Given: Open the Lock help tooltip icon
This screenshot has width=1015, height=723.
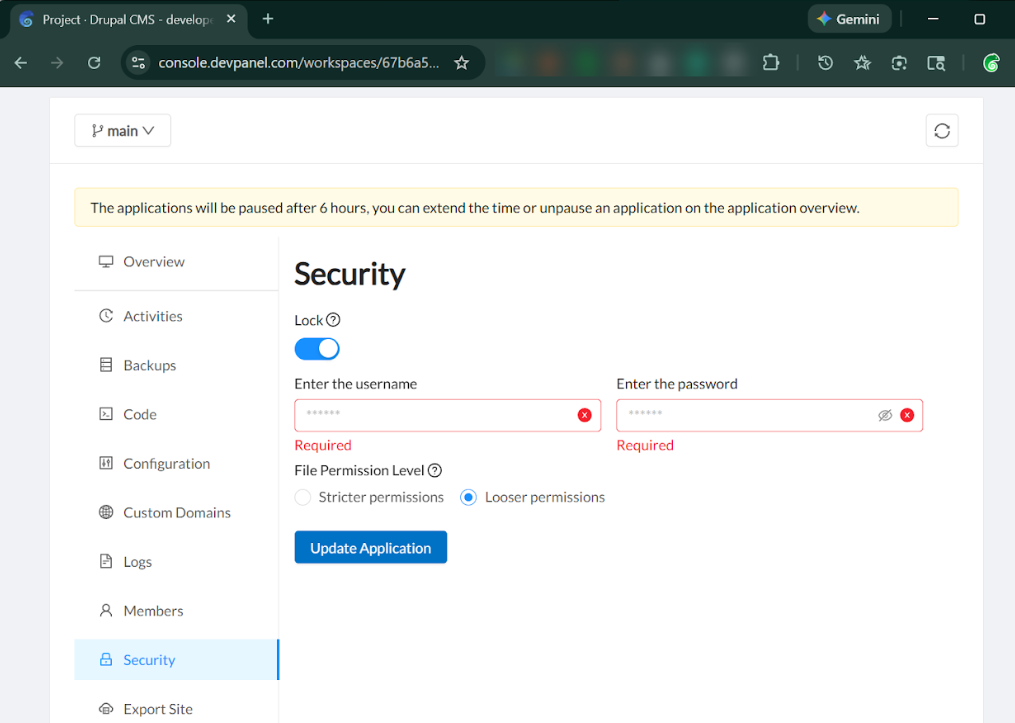Looking at the screenshot, I should [x=333, y=320].
